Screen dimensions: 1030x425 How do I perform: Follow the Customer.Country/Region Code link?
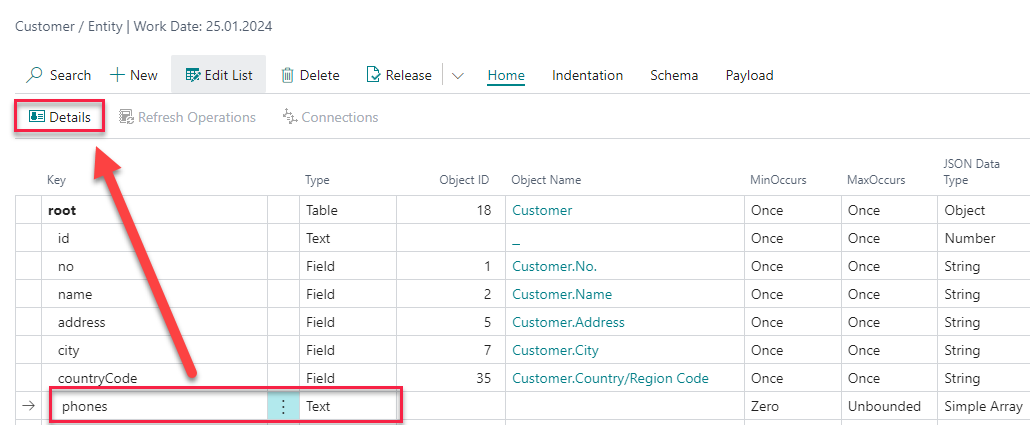[610, 378]
